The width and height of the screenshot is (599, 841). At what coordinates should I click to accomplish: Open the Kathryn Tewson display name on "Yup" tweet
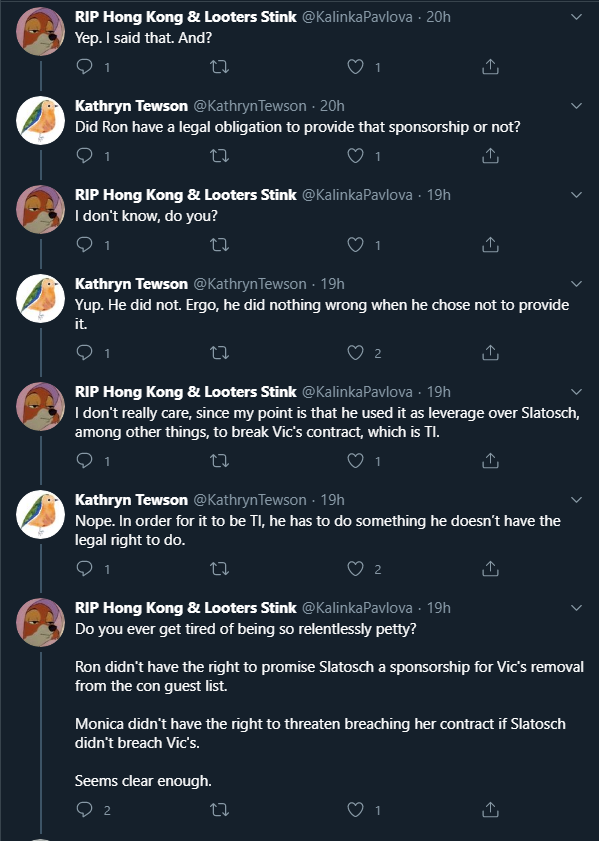click(131, 284)
